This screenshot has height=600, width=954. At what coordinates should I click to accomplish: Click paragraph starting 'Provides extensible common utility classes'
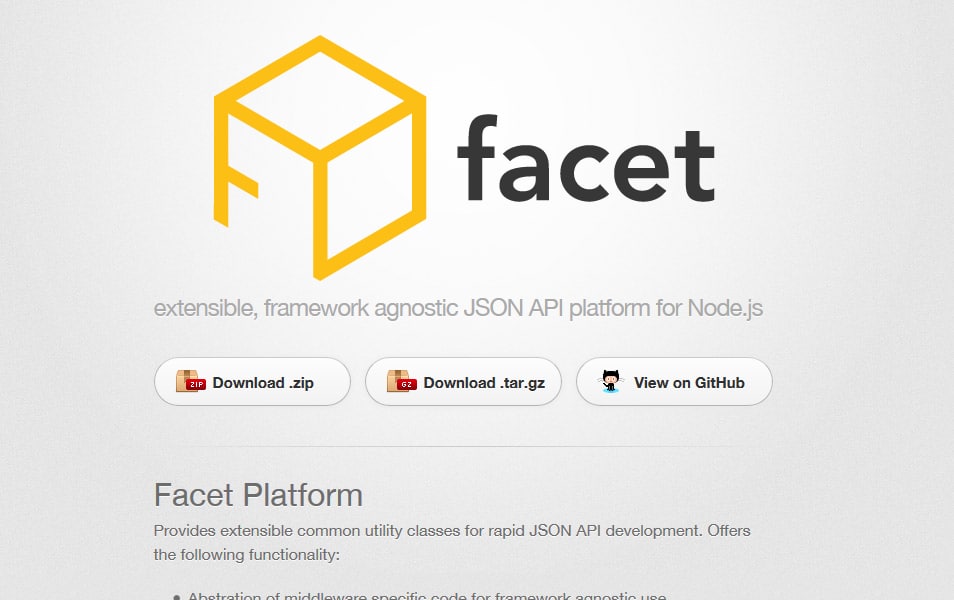pos(452,542)
